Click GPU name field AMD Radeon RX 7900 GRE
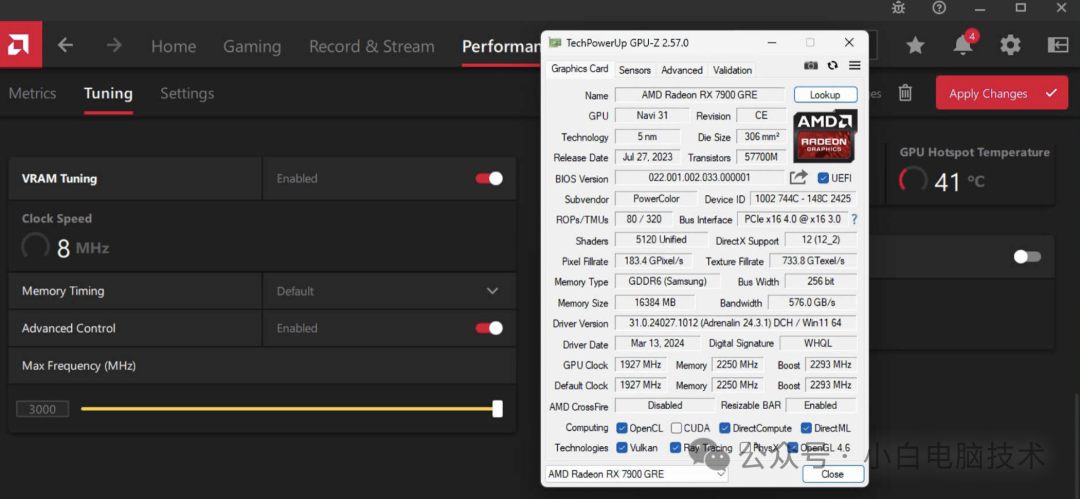 (x=700, y=94)
